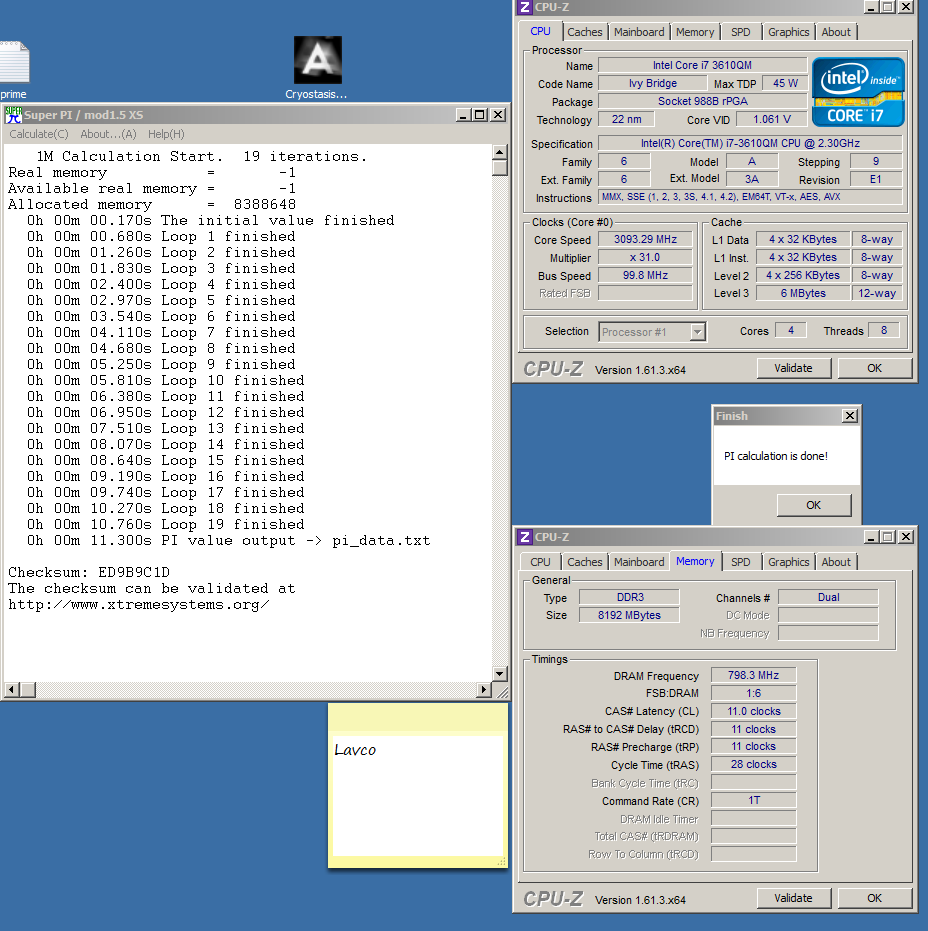The height and width of the screenshot is (931, 928).
Task: Click OK in bottom CPU-Z Memory window
Action: click(x=875, y=898)
